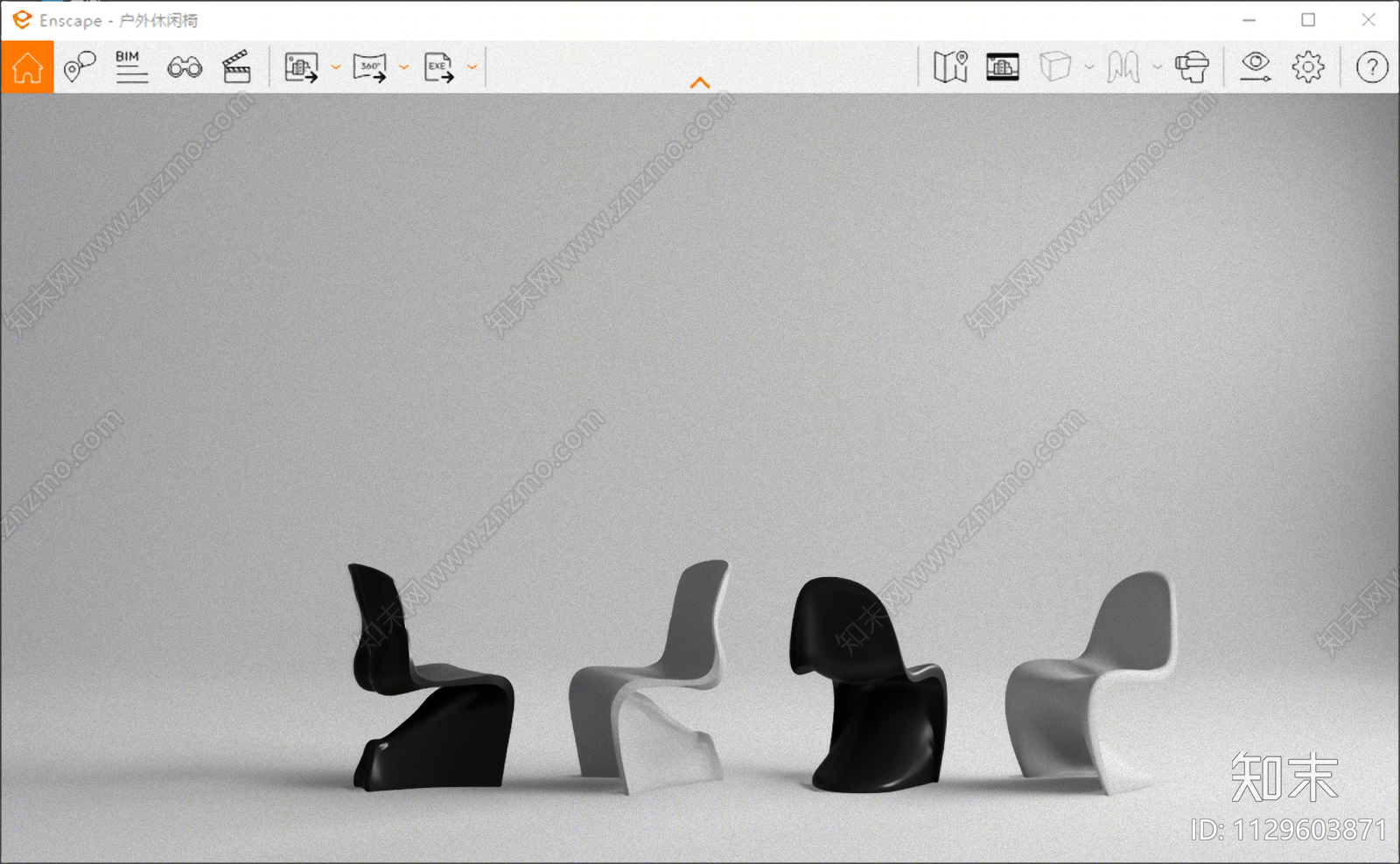Open General Settings gear icon

[1308, 66]
